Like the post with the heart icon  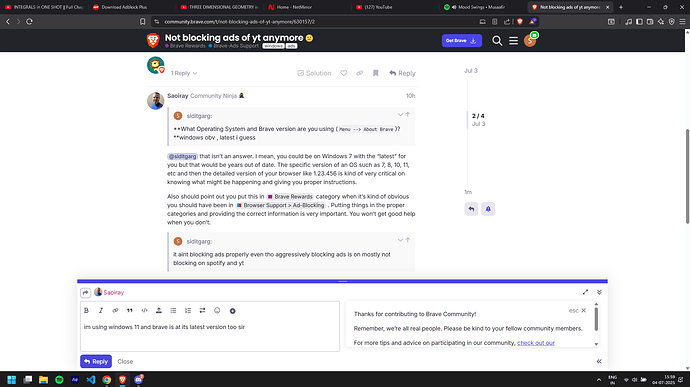[x=344, y=73]
